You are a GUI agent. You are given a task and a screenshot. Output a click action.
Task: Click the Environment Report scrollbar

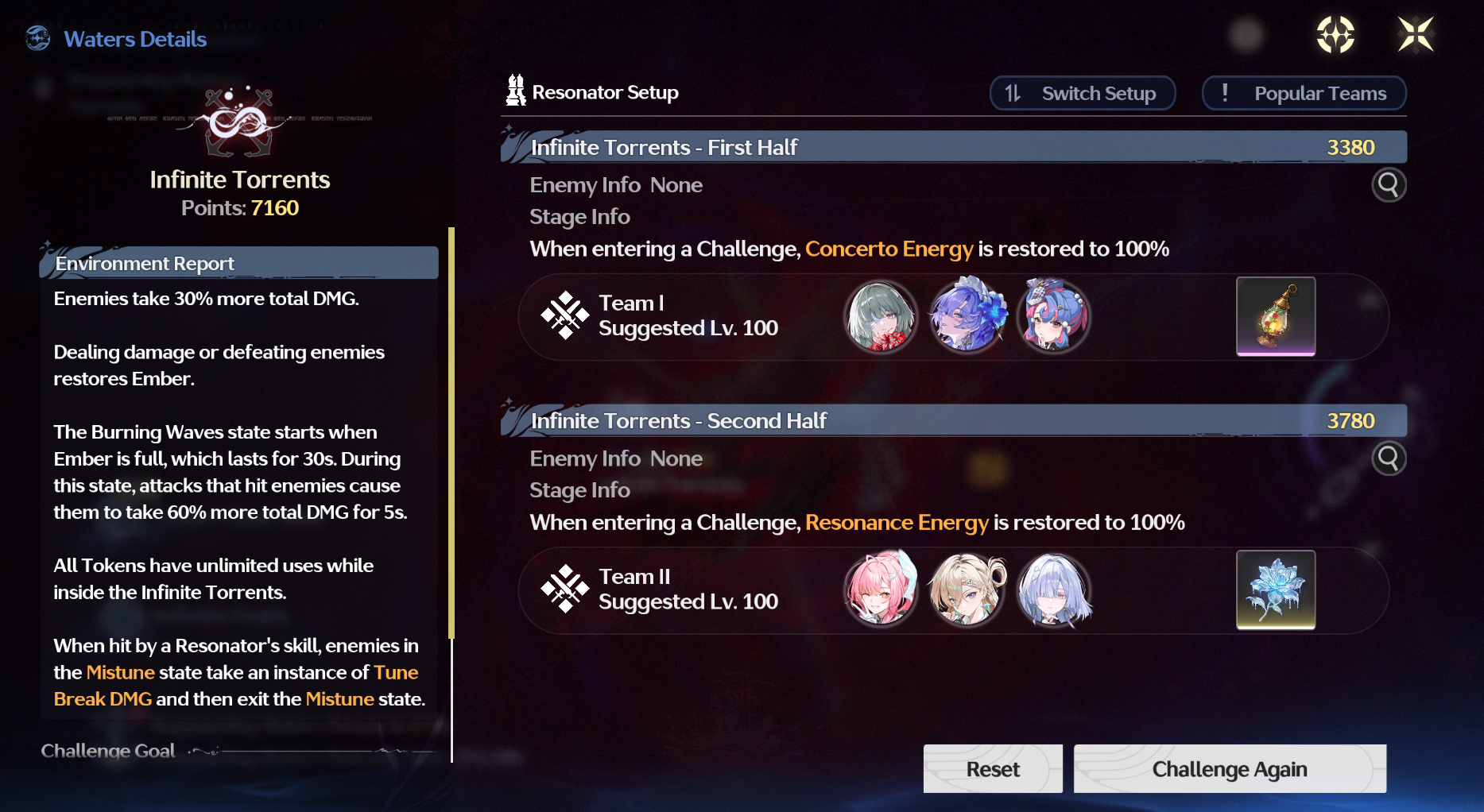[451, 433]
